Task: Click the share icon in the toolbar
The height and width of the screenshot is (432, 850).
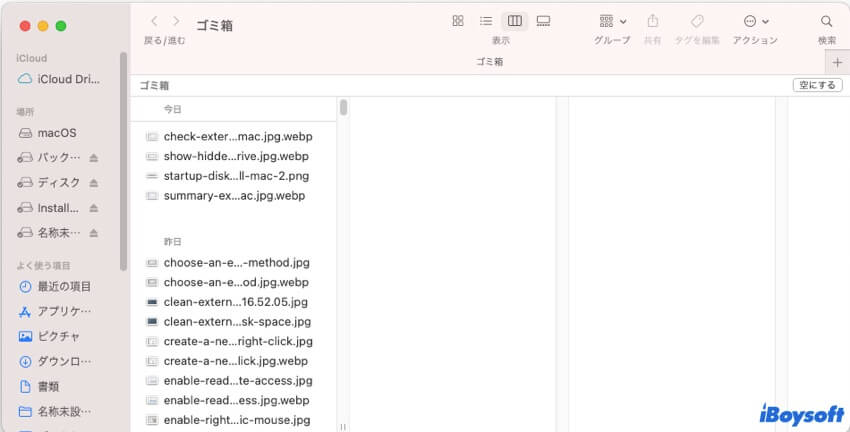Action: [x=653, y=21]
